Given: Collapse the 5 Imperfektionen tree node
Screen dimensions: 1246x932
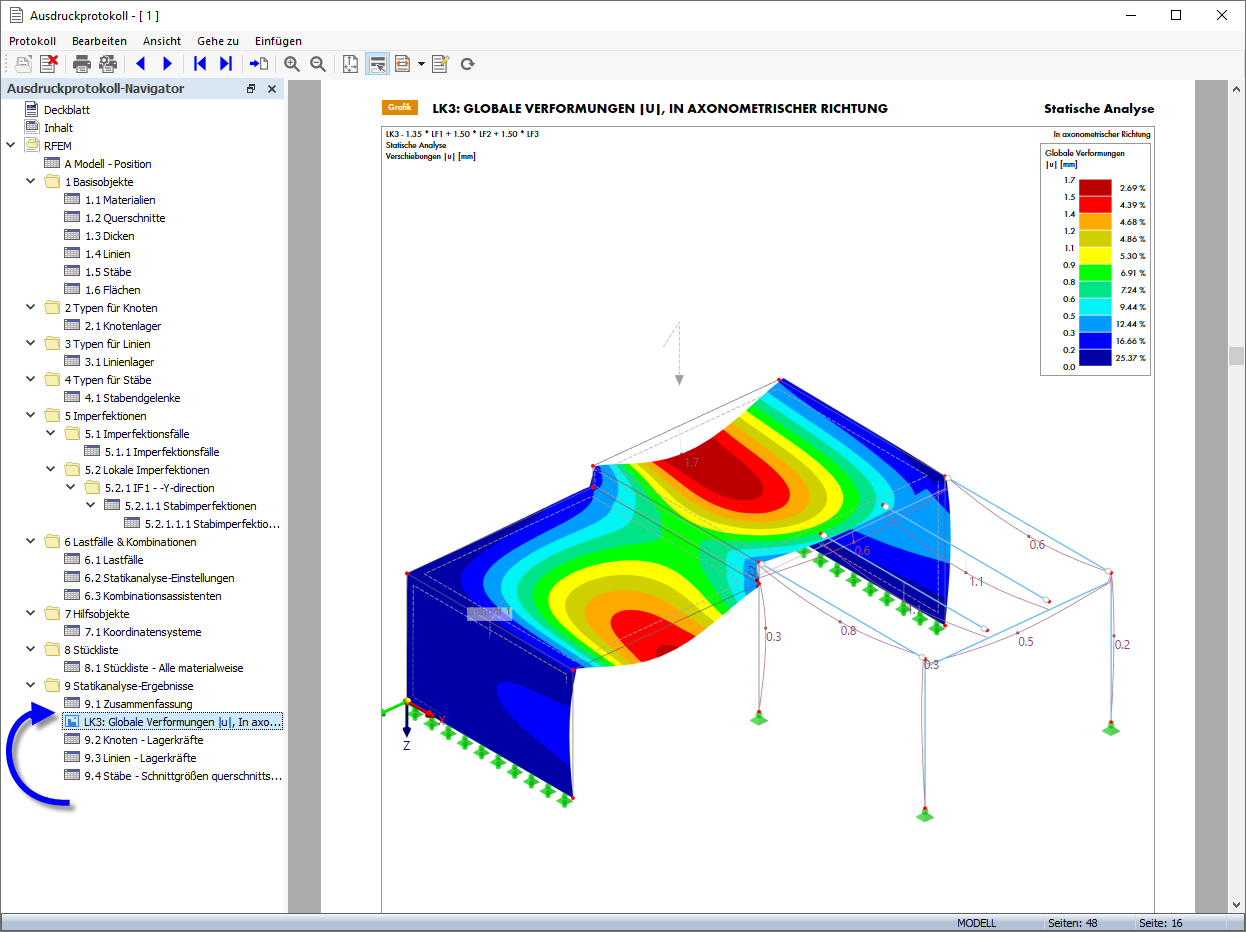Looking at the screenshot, I should [30, 416].
